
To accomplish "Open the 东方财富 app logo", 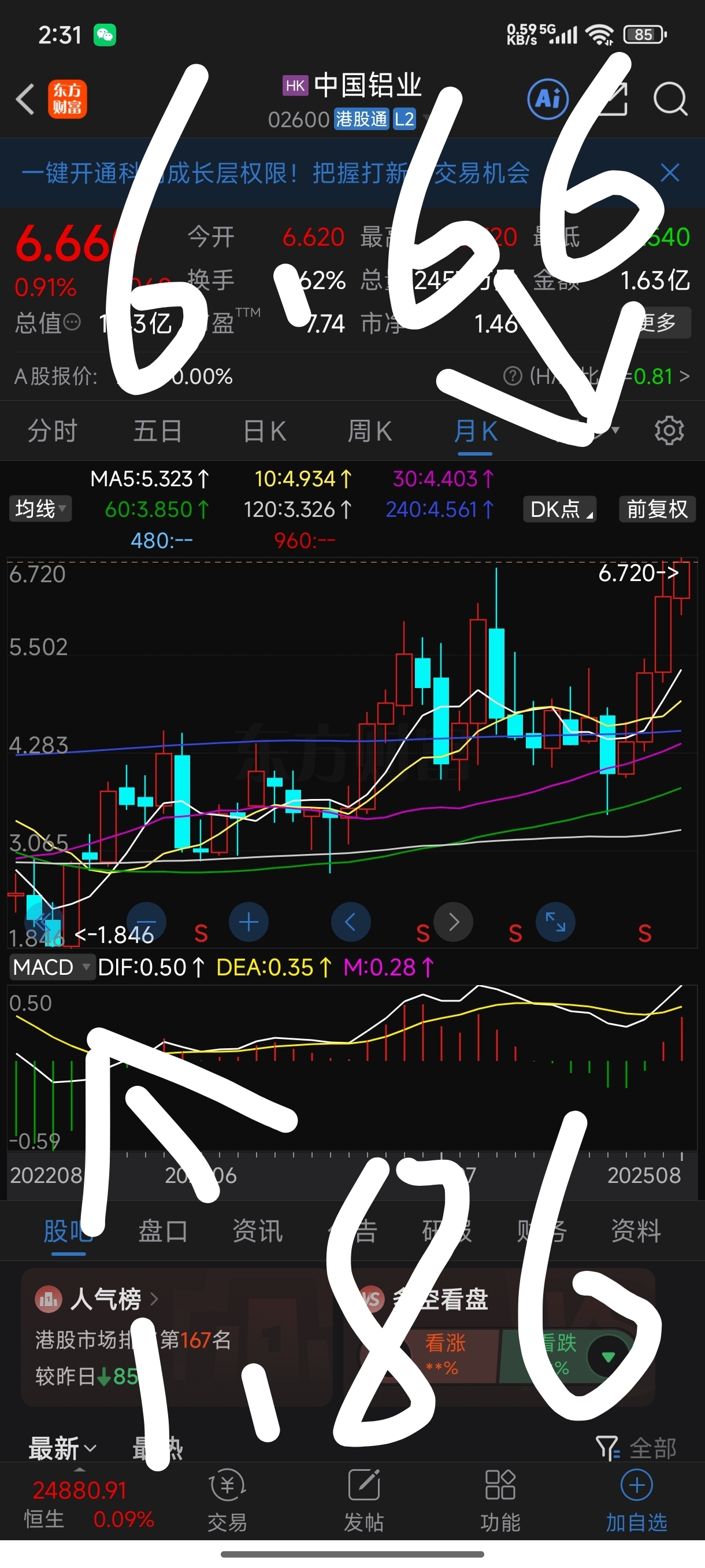I will 68,99.
